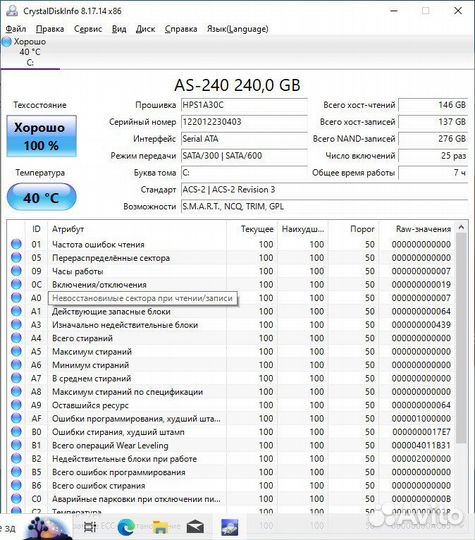Click the status circle for row A6 Минимум стираний
Viewport: 475px width, 540px height.
pyautogui.click(x=16, y=365)
